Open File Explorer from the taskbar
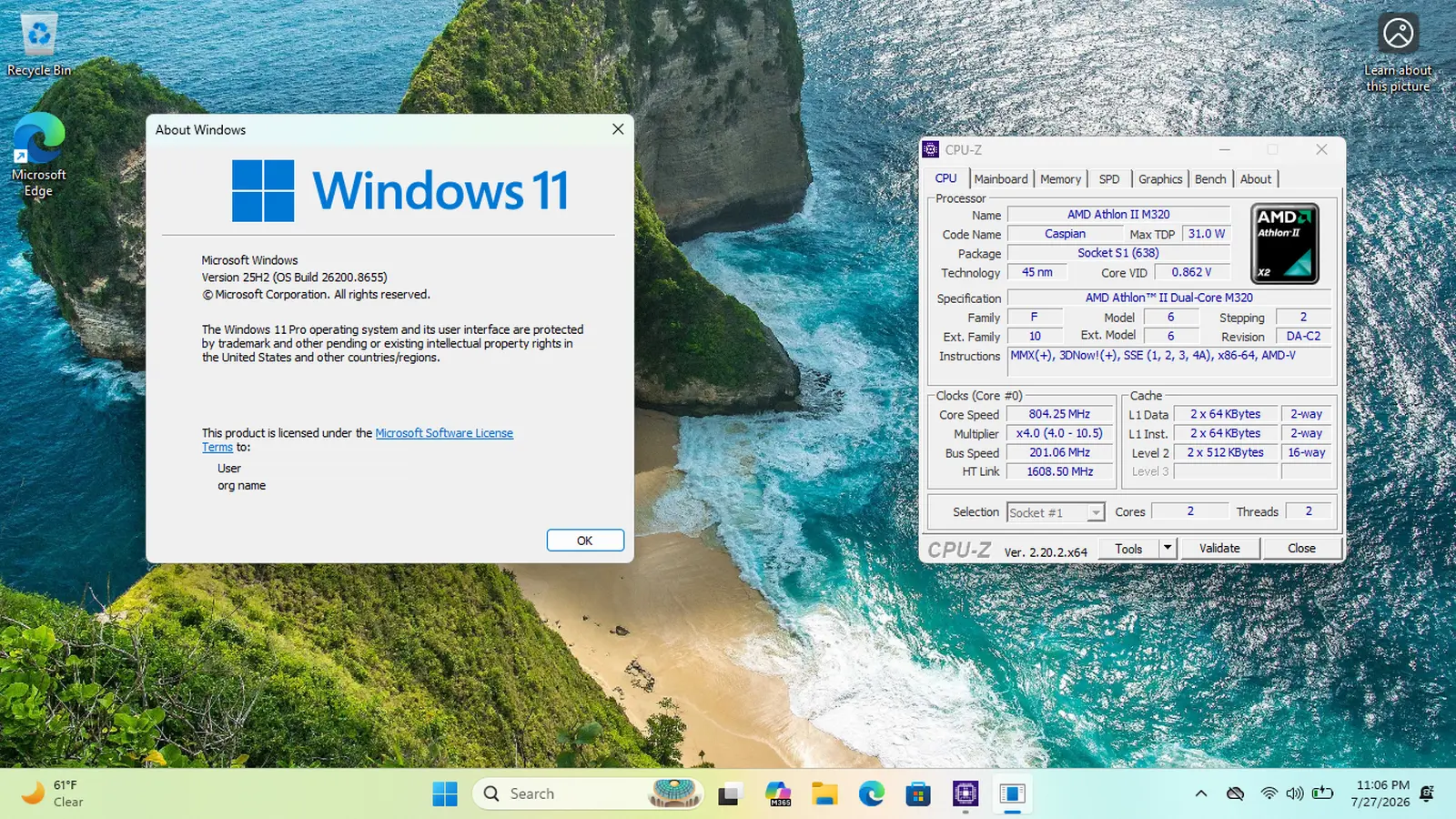Screen dimensions: 1456x819 pos(824,794)
